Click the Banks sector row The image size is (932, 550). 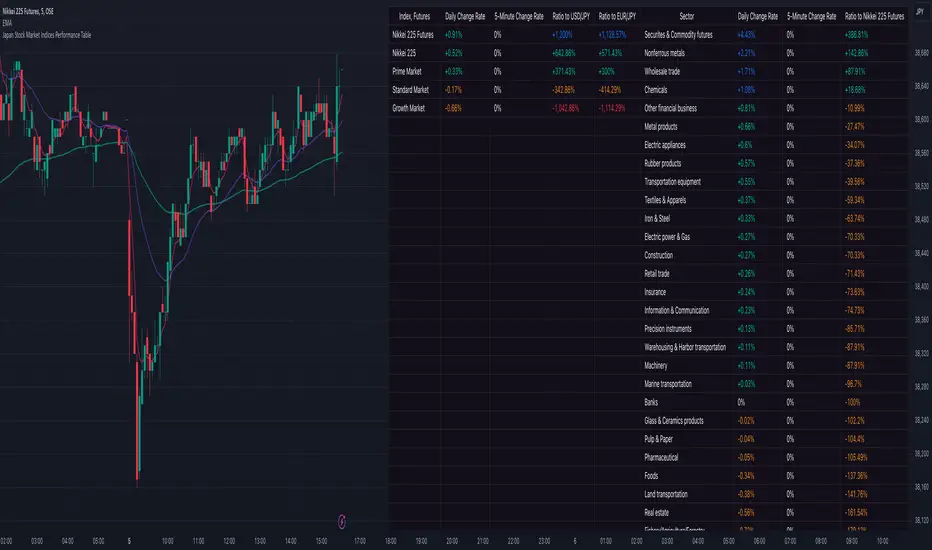pos(653,402)
